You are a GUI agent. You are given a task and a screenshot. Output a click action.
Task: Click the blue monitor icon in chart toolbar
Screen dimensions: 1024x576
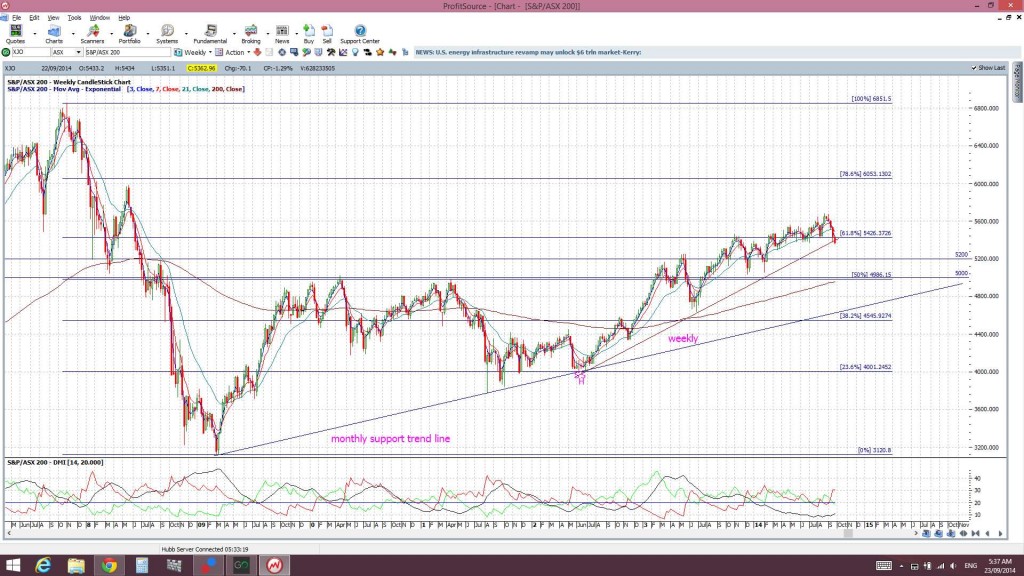(x=294, y=52)
